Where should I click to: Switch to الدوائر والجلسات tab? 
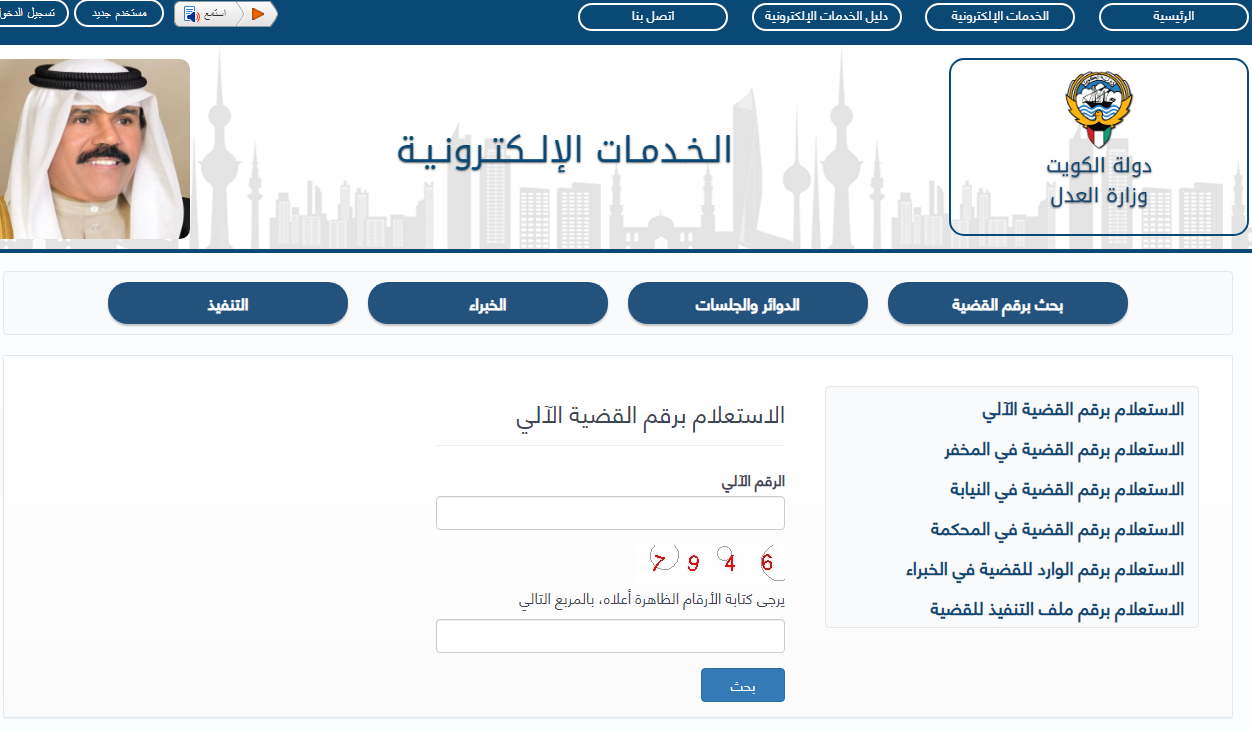[x=747, y=304]
